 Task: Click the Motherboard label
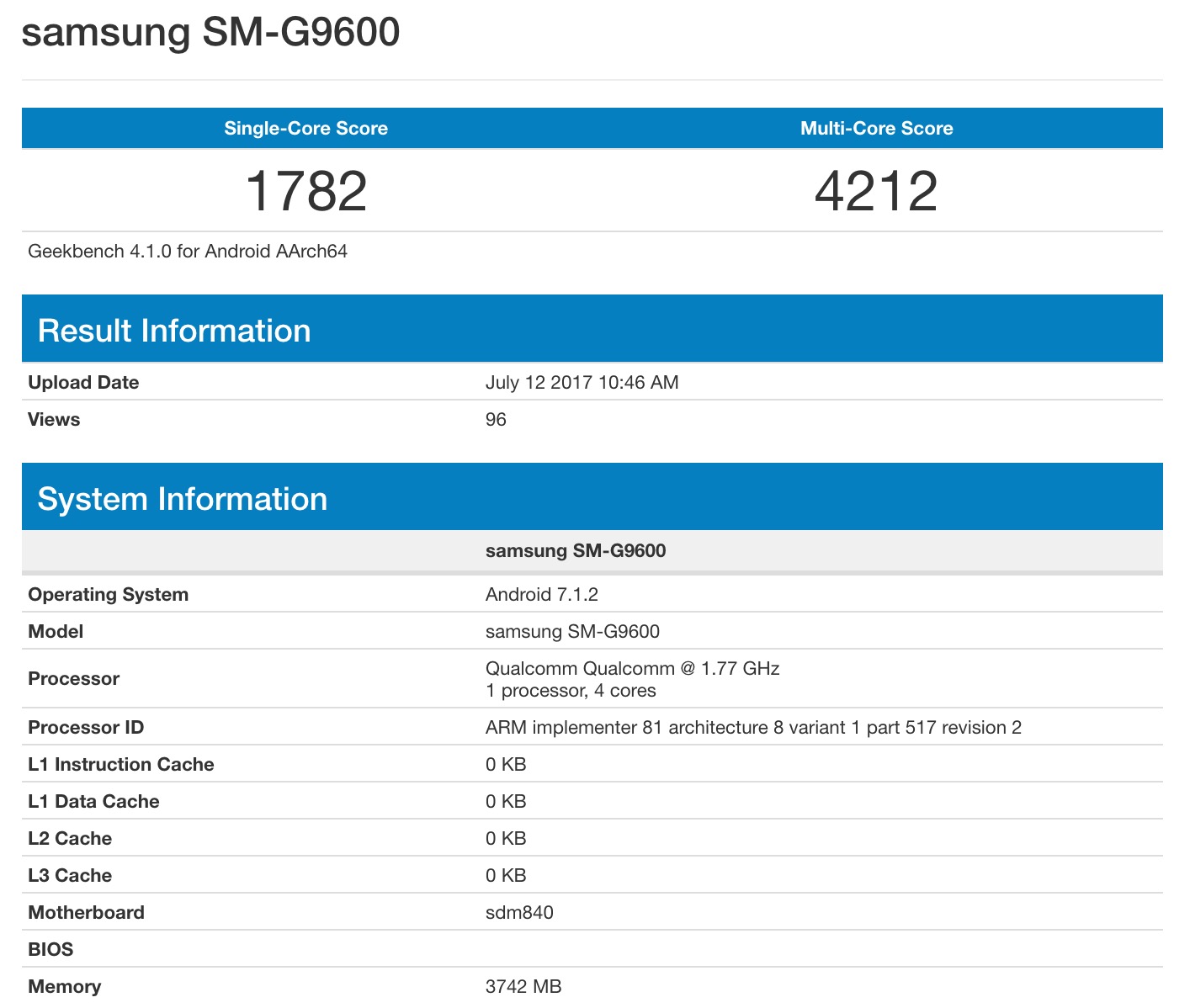(x=86, y=913)
